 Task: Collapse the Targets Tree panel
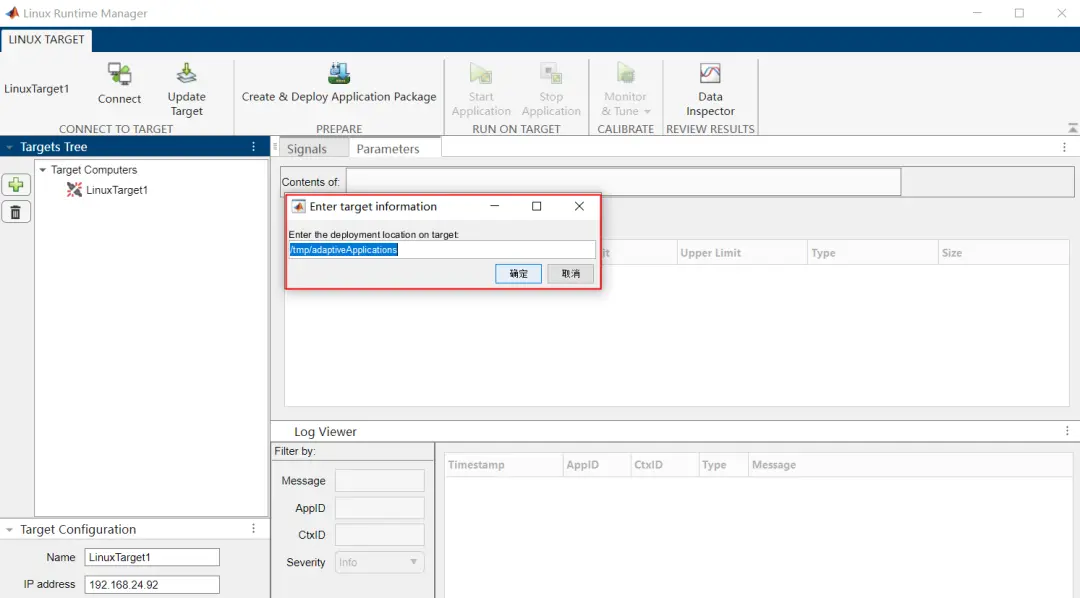(x=9, y=147)
